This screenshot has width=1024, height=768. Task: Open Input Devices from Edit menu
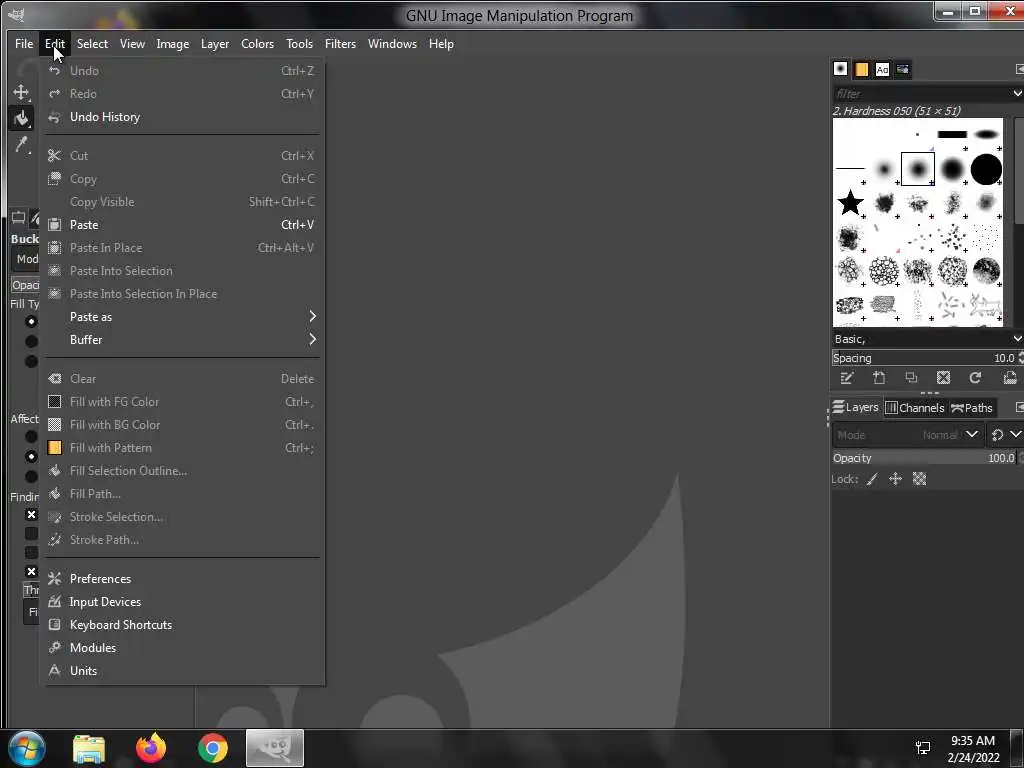[182, 601]
